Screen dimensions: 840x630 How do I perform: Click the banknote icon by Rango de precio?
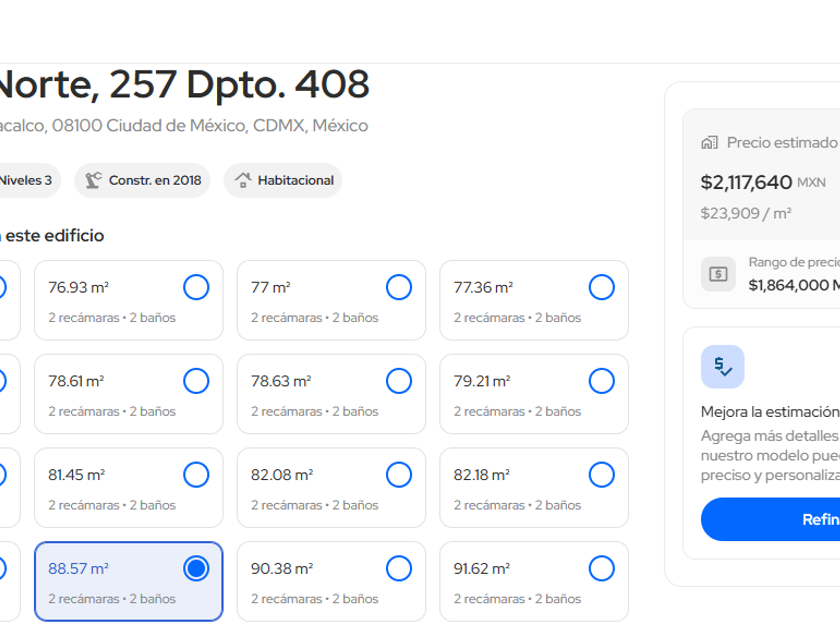click(x=718, y=274)
